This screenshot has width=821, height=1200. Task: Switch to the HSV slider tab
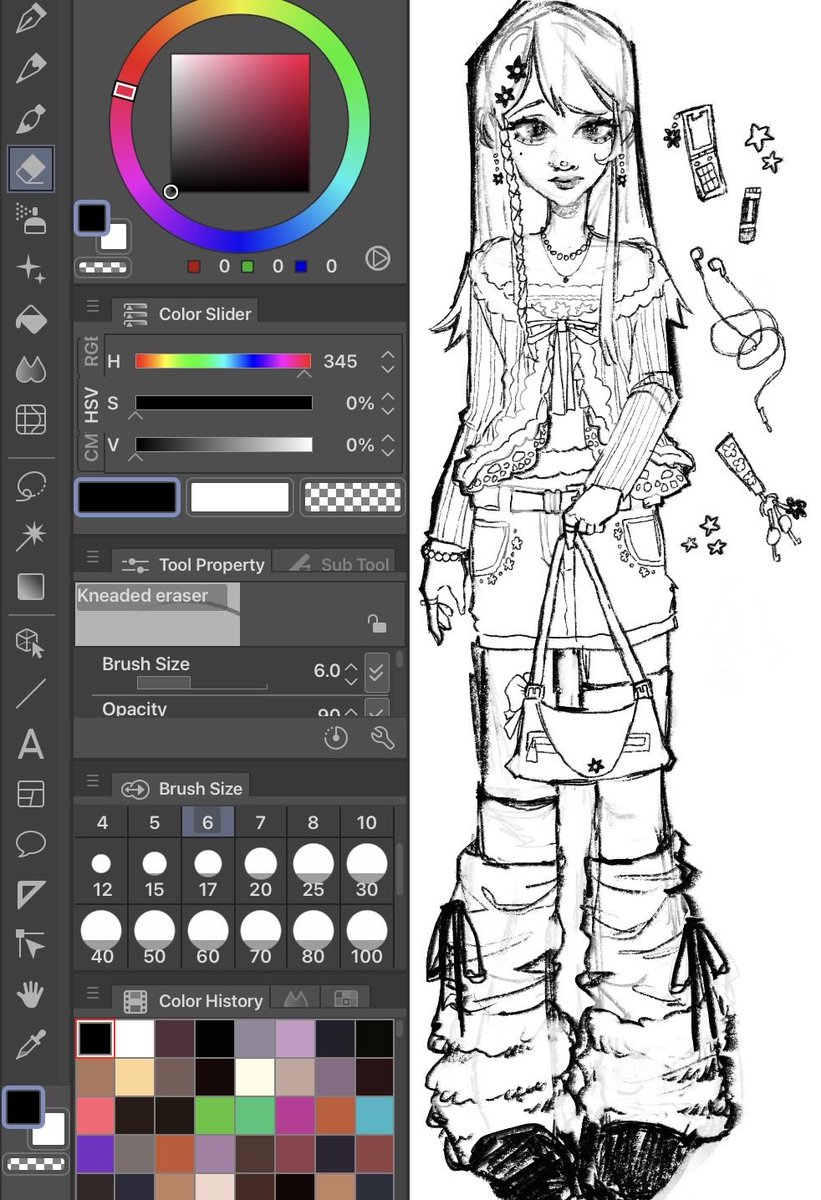pos(91,403)
